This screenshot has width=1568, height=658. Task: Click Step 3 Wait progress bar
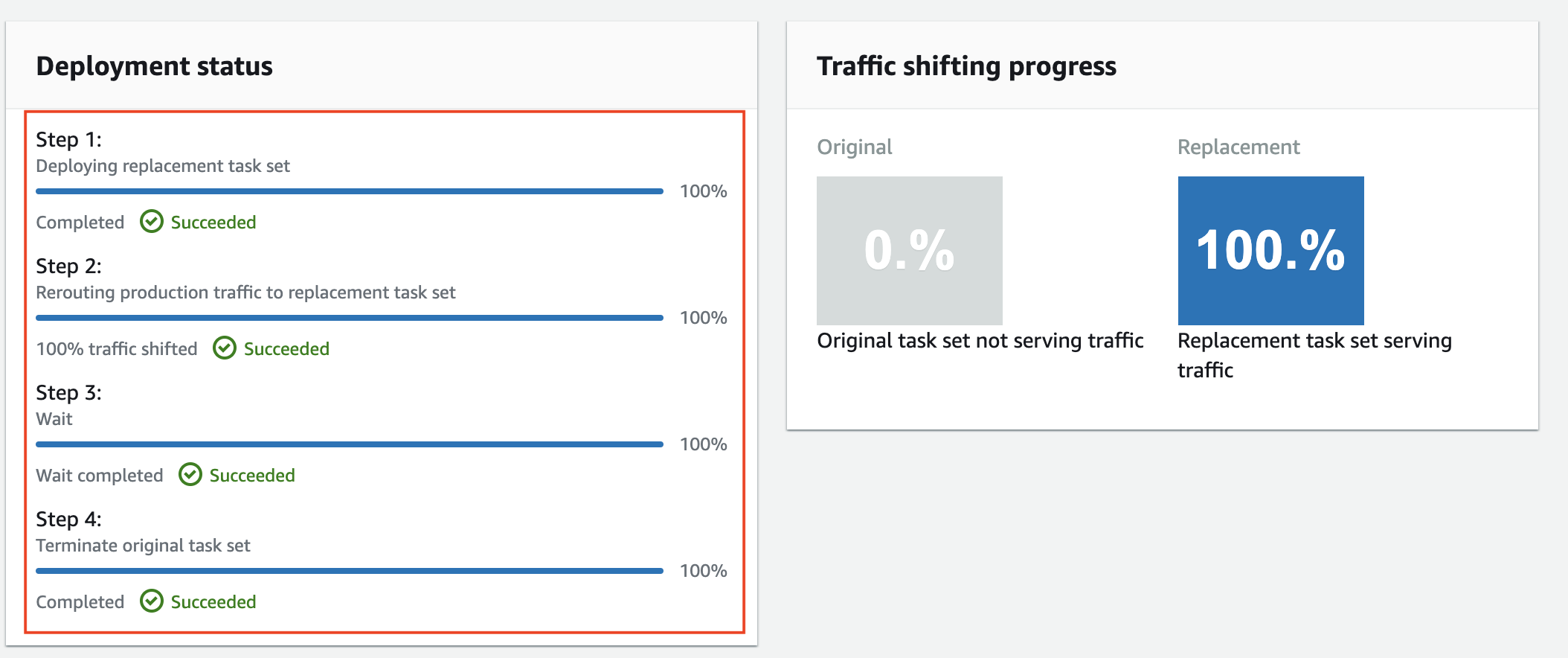[x=350, y=444]
